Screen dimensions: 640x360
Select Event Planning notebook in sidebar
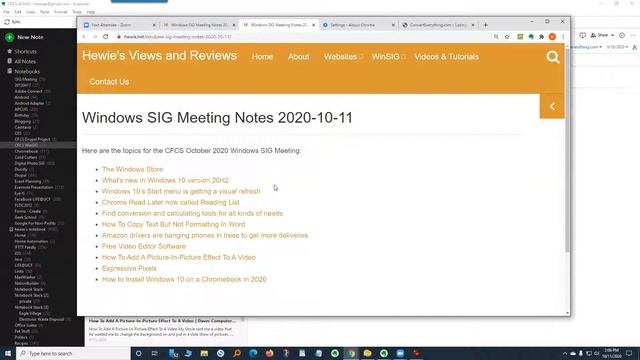coord(28,181)
